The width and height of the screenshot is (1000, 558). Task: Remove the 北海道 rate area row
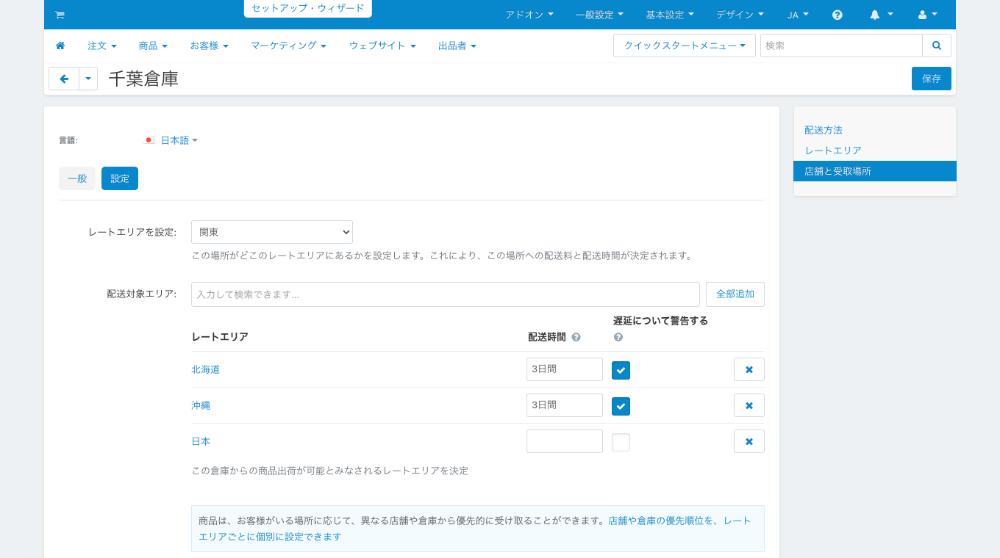point(749,370)
